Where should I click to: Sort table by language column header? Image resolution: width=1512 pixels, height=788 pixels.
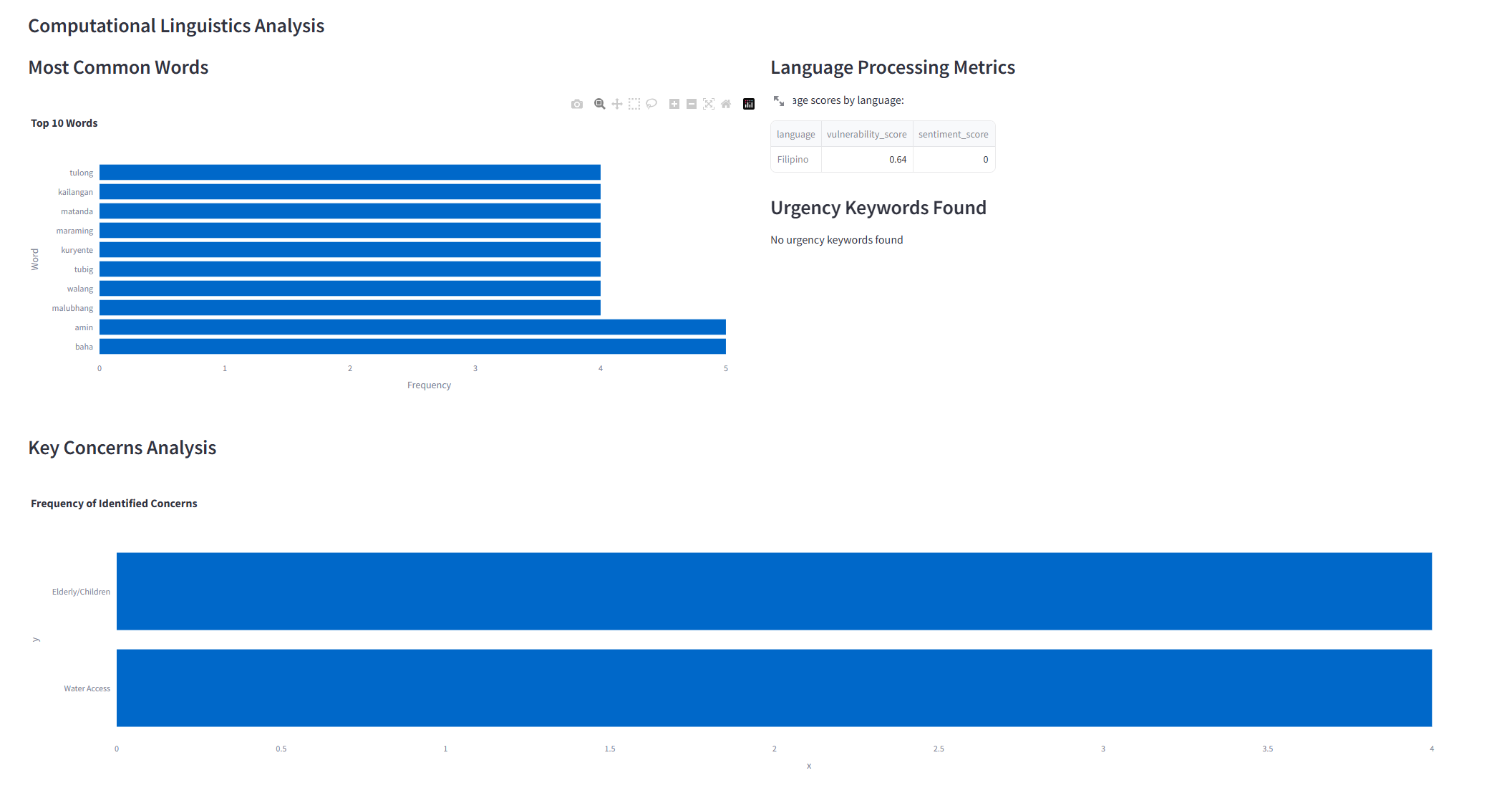point(795,134)
